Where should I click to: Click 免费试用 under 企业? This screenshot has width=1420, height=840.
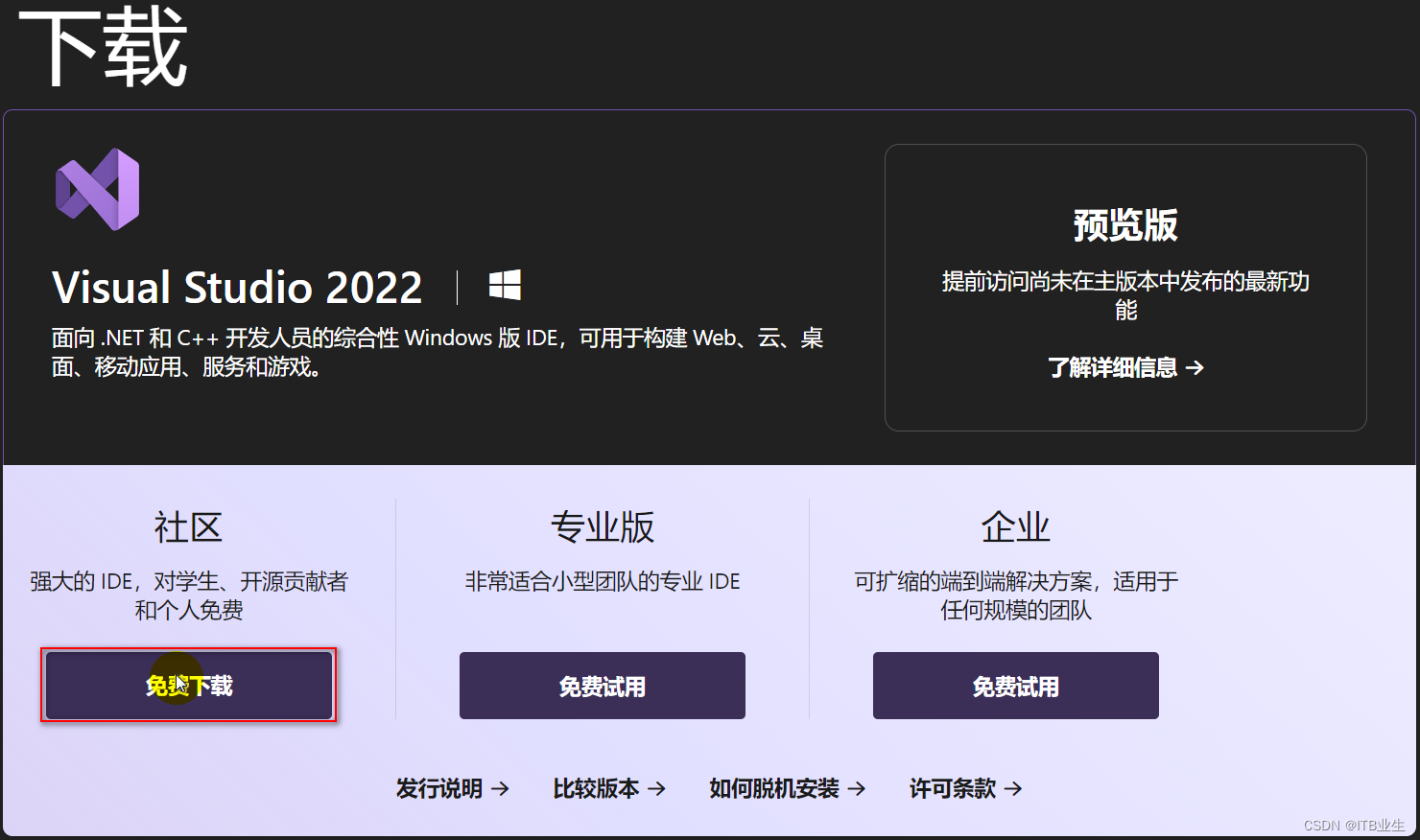point(1016,686)
